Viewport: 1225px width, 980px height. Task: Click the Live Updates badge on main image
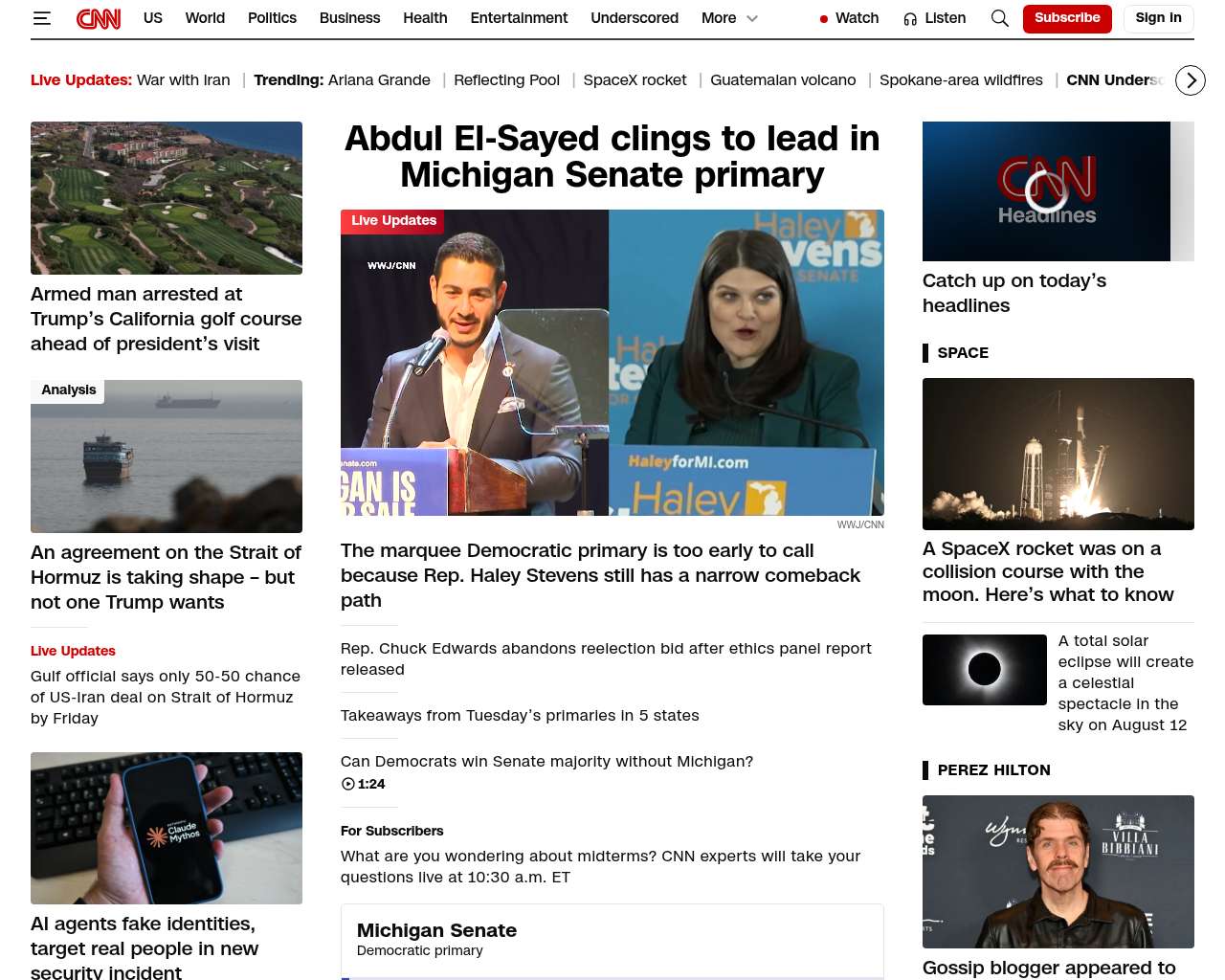click(x=393, y=221)
